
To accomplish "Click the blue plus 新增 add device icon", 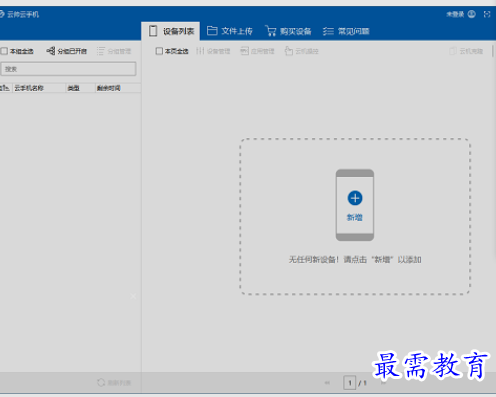I will point(355,198).
